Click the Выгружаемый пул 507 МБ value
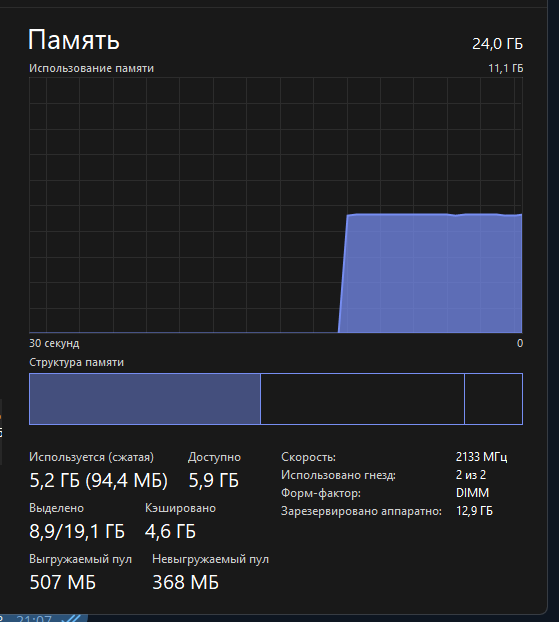Screen dimensions: 559x622 coord(63,582)
